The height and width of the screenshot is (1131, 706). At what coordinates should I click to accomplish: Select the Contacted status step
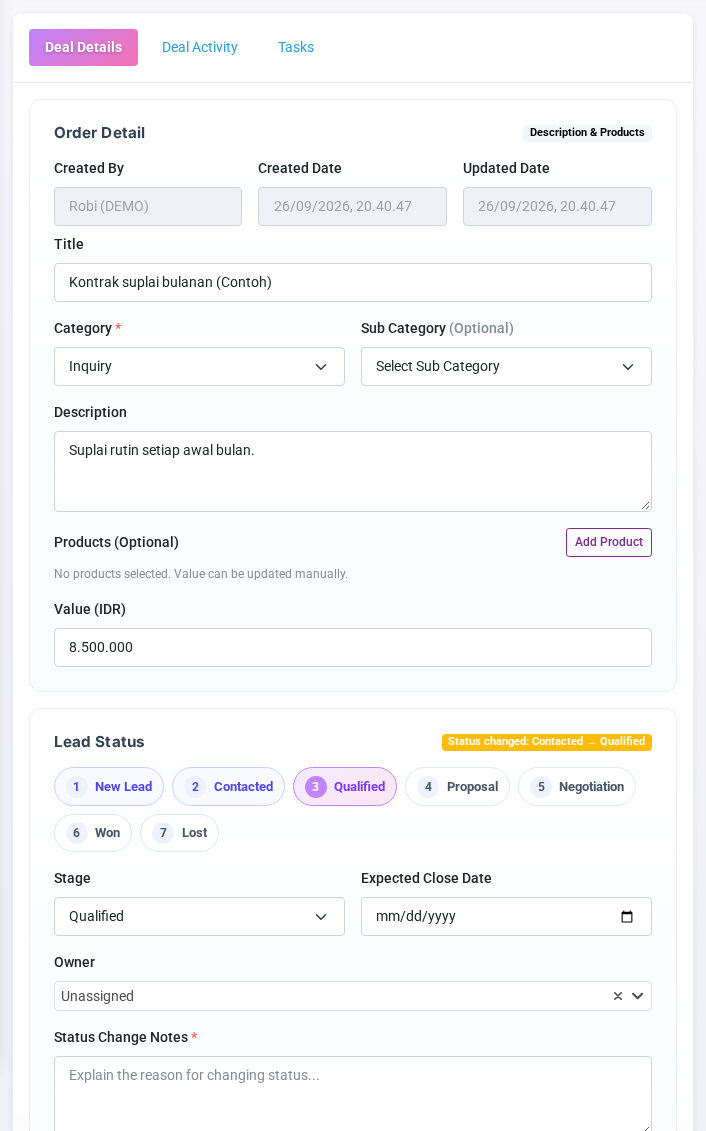pyautogui.click(x=229, y=787)
